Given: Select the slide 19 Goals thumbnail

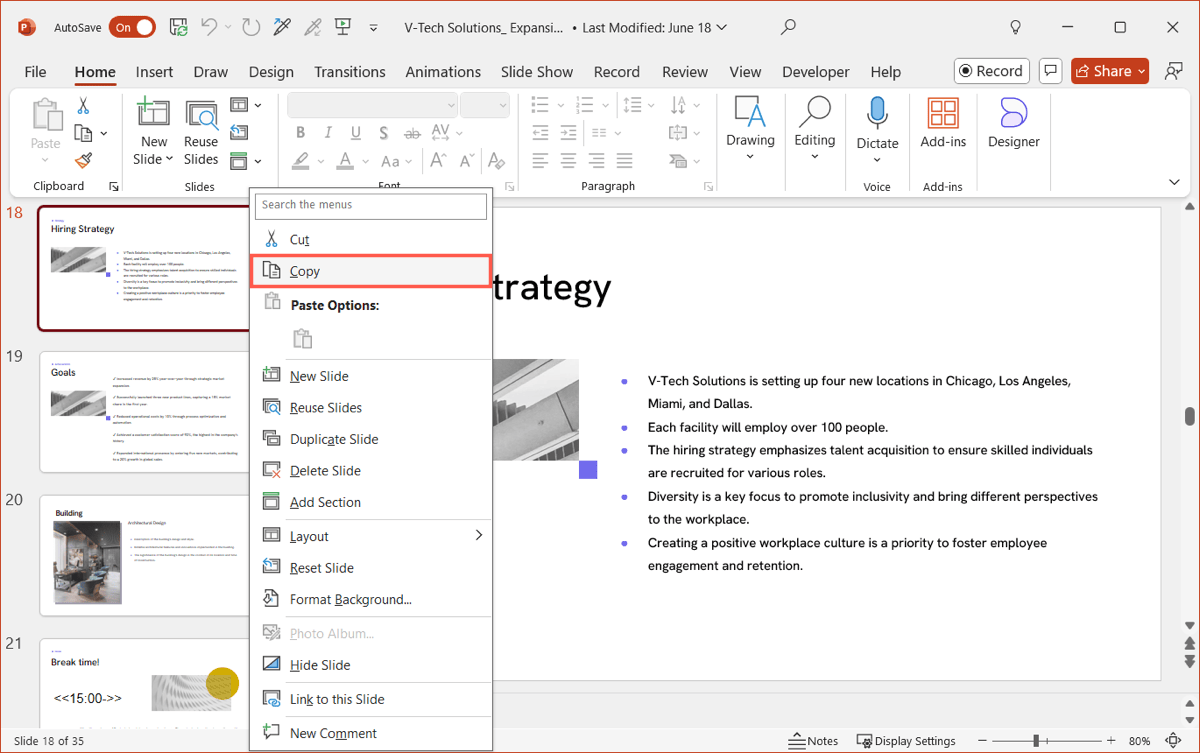Looking at the screenshot, I should pos(147,411).
